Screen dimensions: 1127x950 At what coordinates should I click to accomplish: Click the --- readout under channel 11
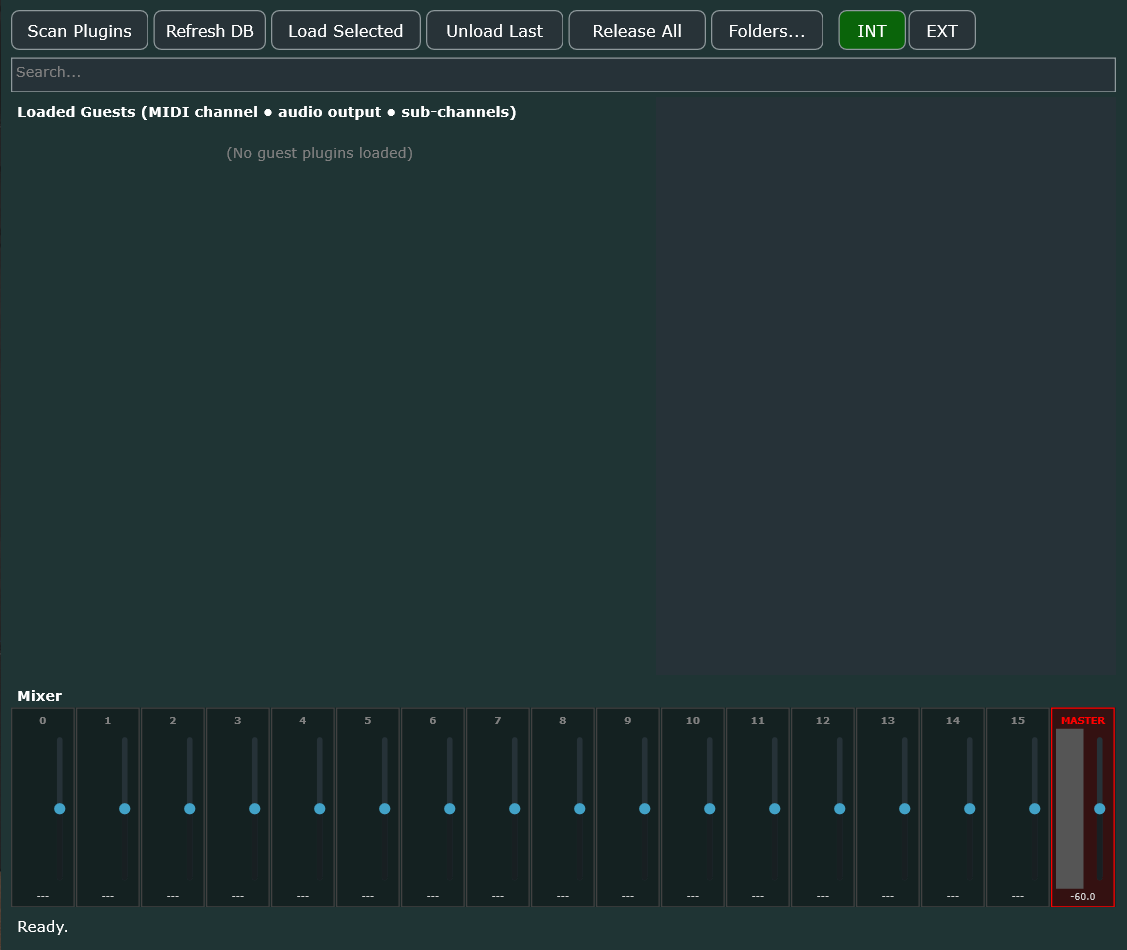coord(758,896)
